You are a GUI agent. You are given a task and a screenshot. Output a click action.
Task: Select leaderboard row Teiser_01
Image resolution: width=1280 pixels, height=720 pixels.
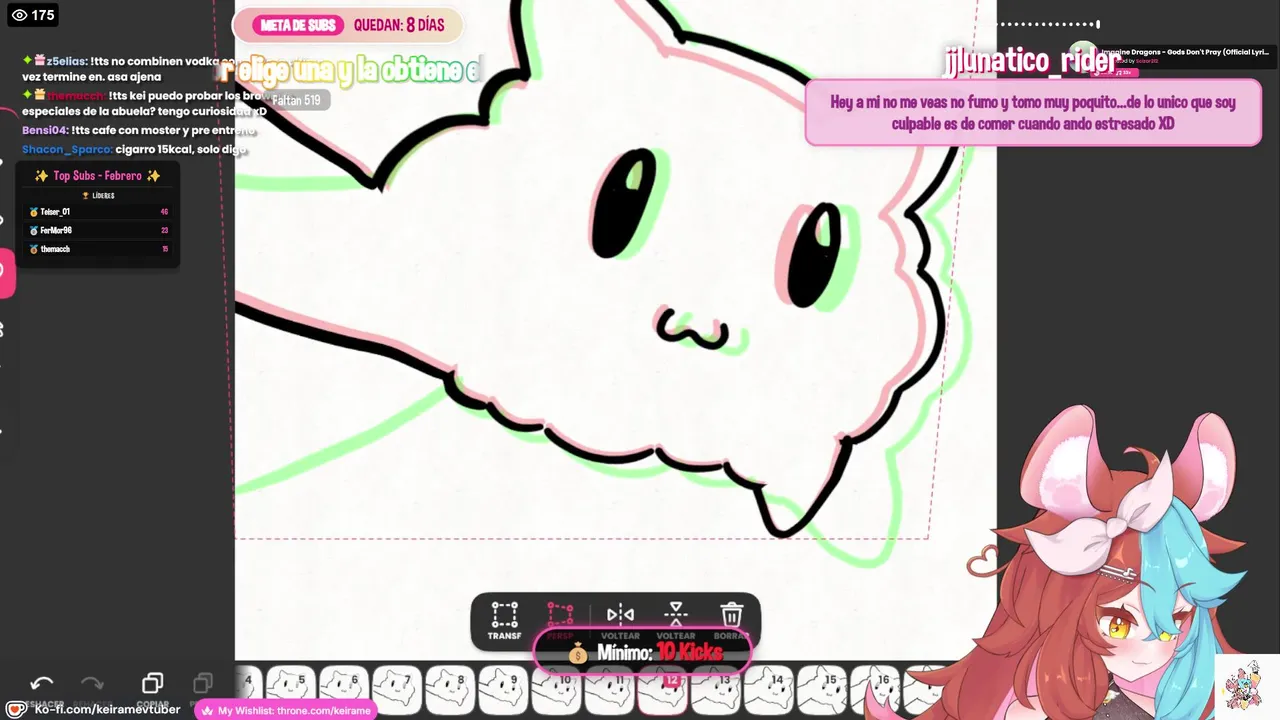(x=98, y=212)
